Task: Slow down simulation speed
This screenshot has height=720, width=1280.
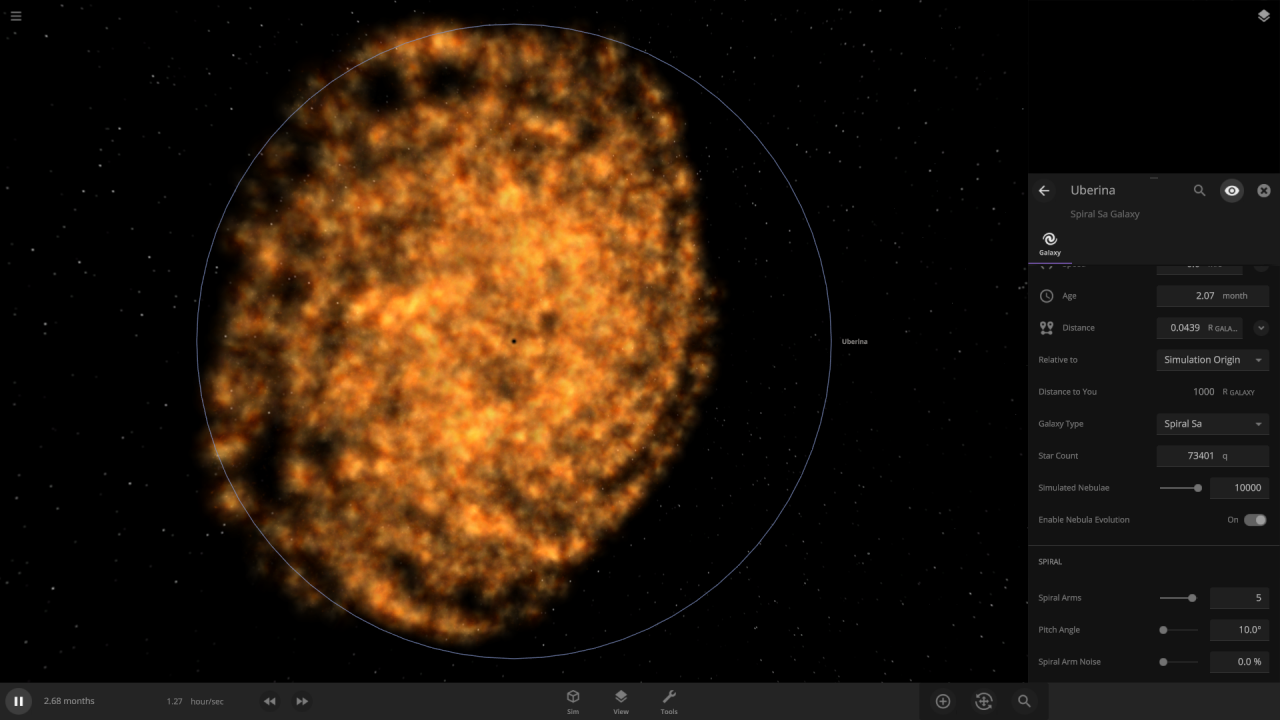Action: [269, 701]
